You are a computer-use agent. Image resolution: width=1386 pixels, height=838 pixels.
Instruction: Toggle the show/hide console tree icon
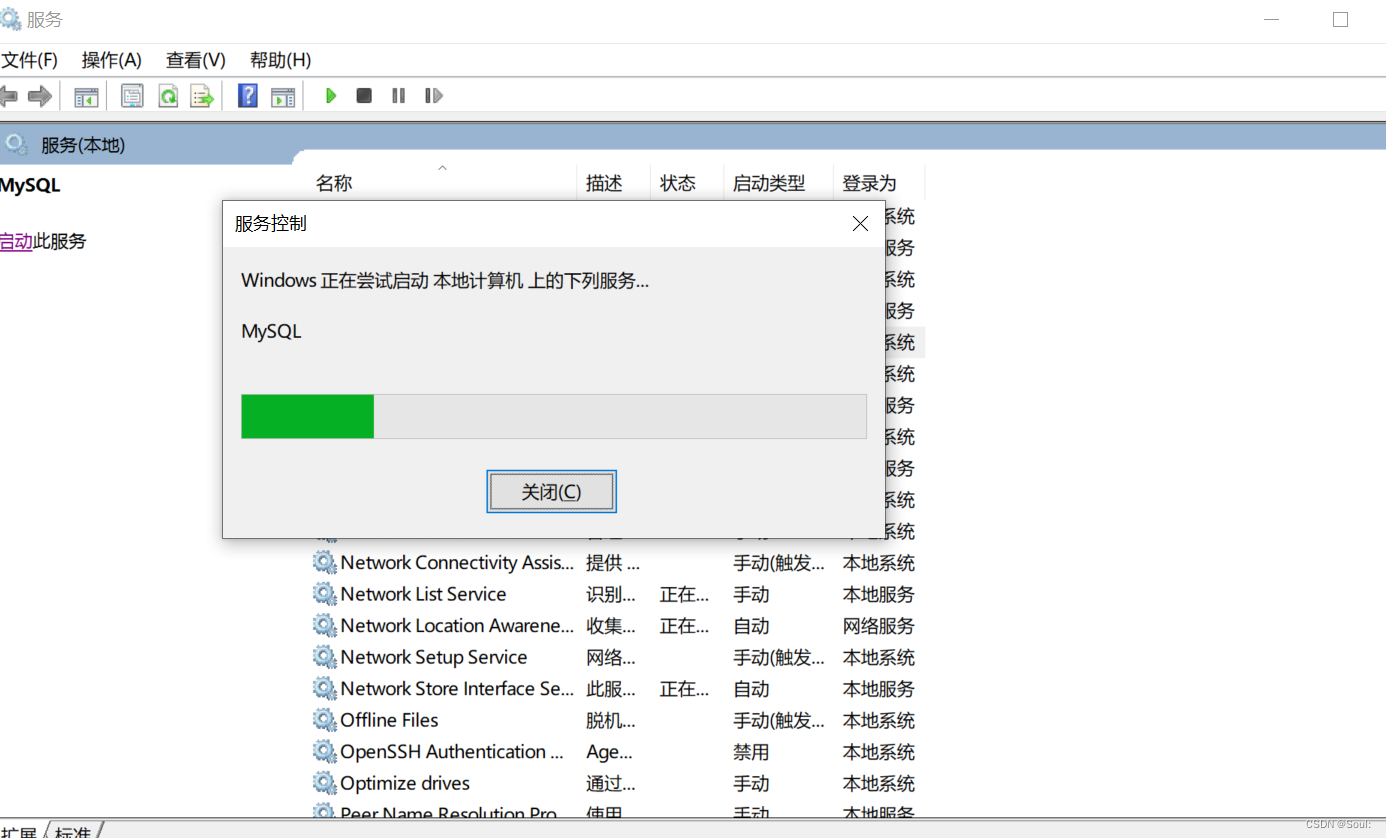pos(87,96)
